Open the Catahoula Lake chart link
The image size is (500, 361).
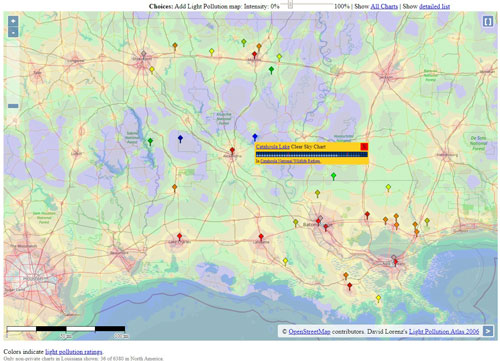pyautogui.click(x=273, y=147)
